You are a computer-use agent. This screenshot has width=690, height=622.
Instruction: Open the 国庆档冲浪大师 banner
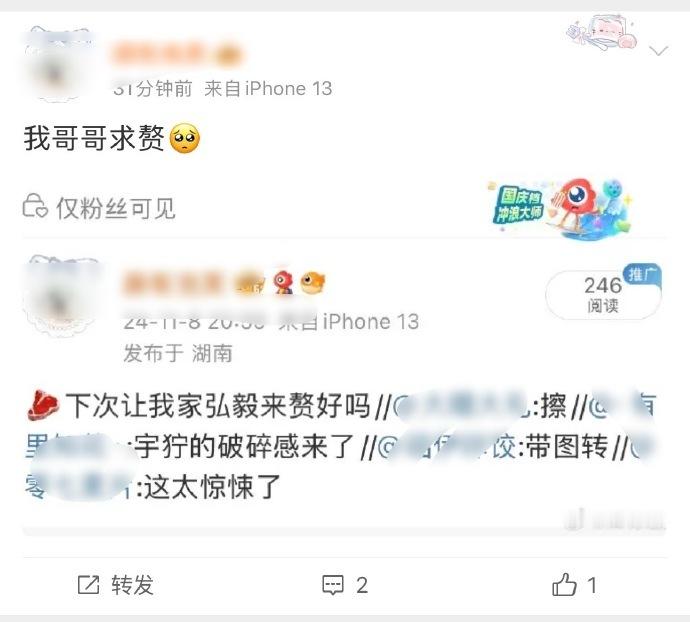(x=561, y=208)
